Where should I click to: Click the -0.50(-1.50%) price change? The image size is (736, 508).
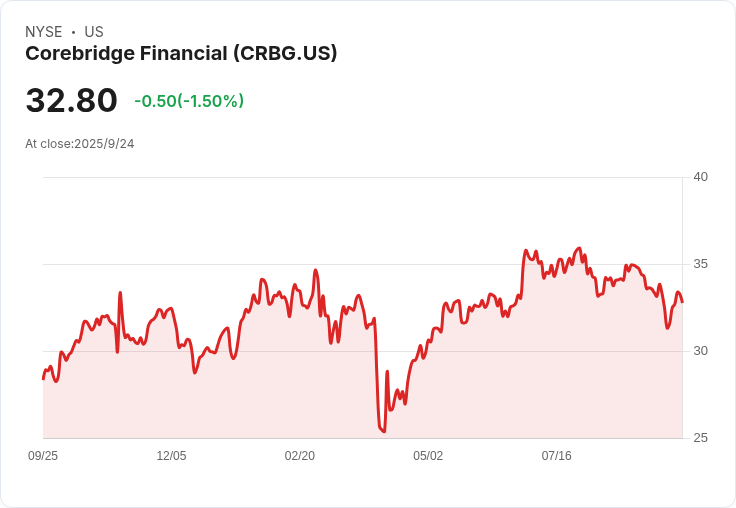(x=189, y=101)
